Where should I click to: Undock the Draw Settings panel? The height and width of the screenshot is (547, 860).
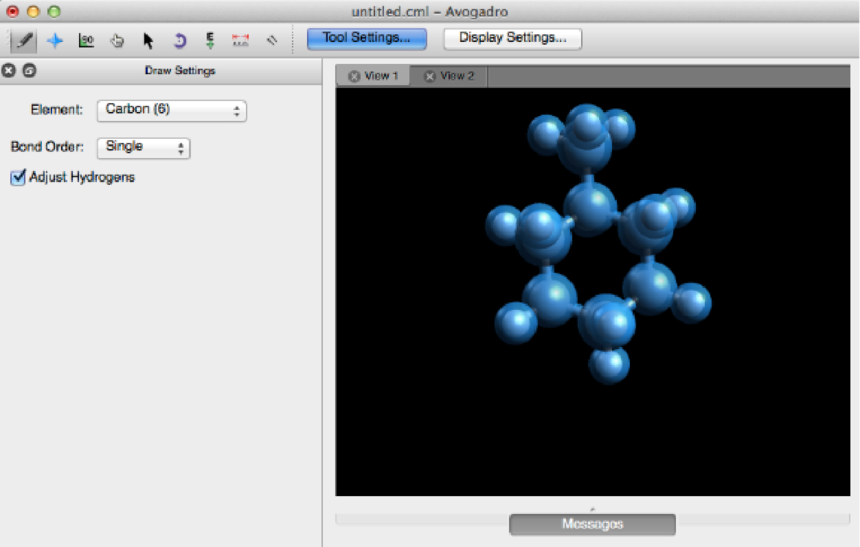tap(29, 71)
